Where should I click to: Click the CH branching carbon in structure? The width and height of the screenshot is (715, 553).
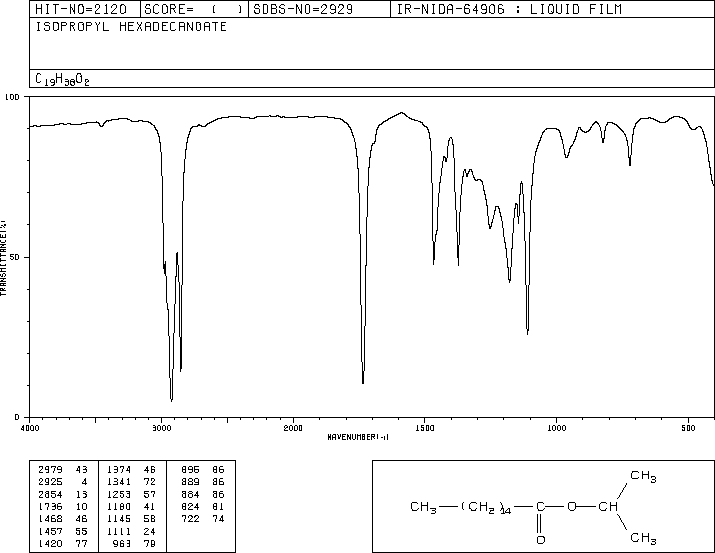coord(608,506)
